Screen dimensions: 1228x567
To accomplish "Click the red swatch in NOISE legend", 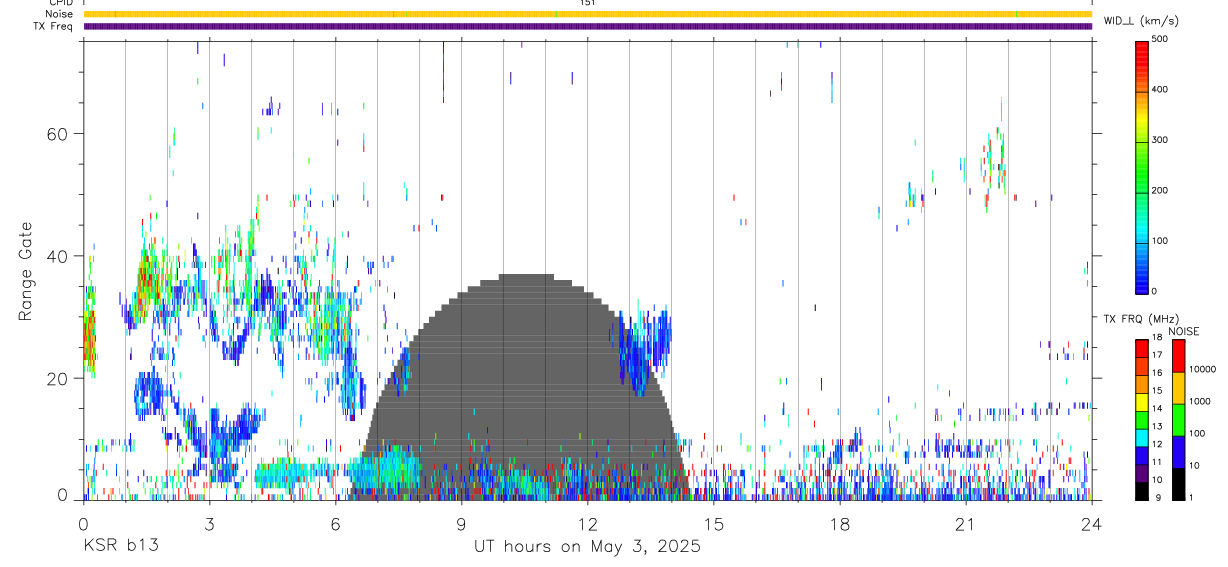I will (x=1178, y=356).
